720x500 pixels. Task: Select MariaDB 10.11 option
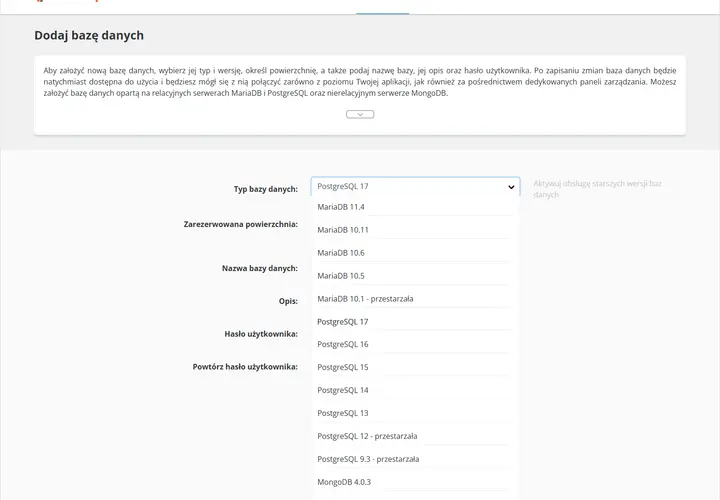coord(415,230)
